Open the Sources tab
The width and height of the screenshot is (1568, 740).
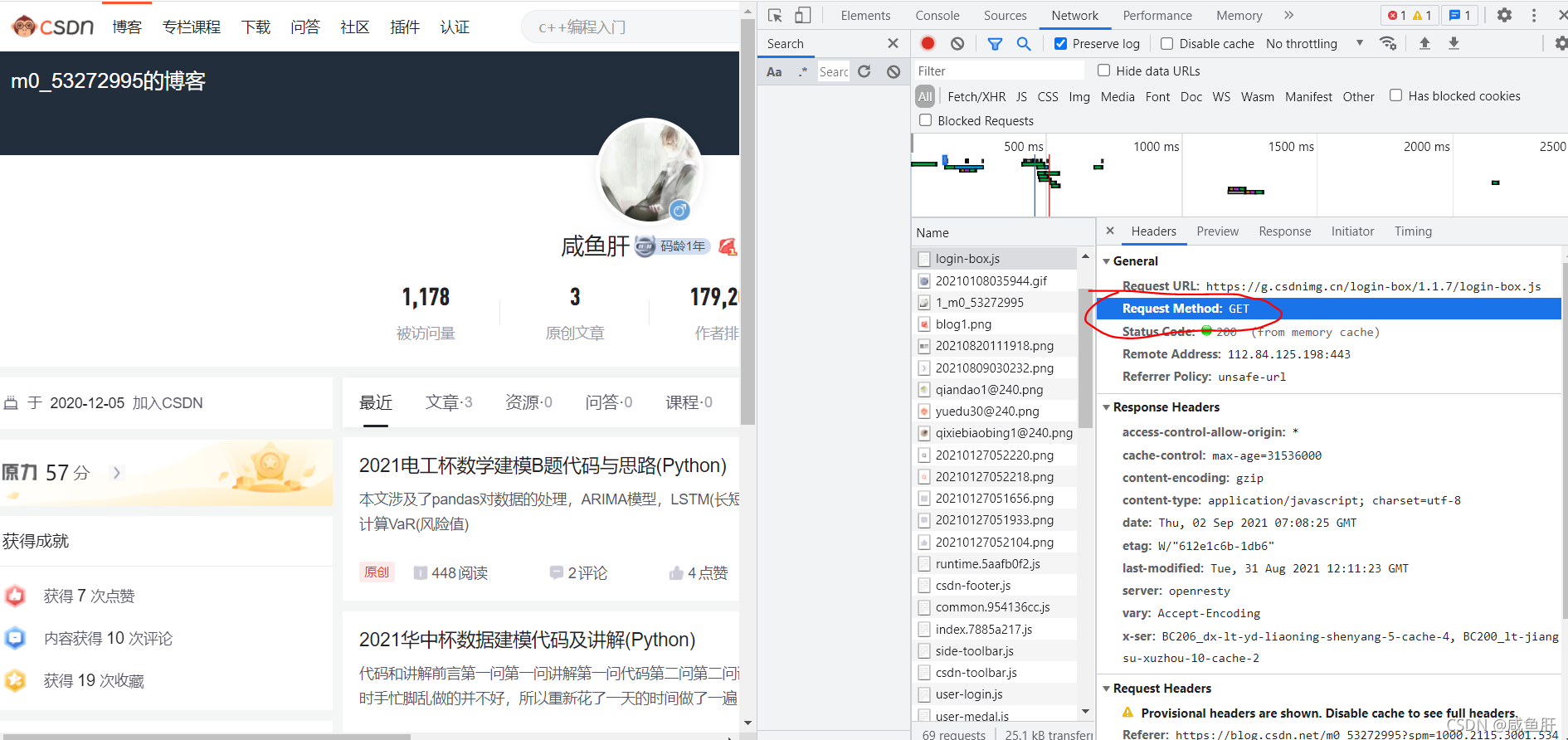click(1006, 15)
